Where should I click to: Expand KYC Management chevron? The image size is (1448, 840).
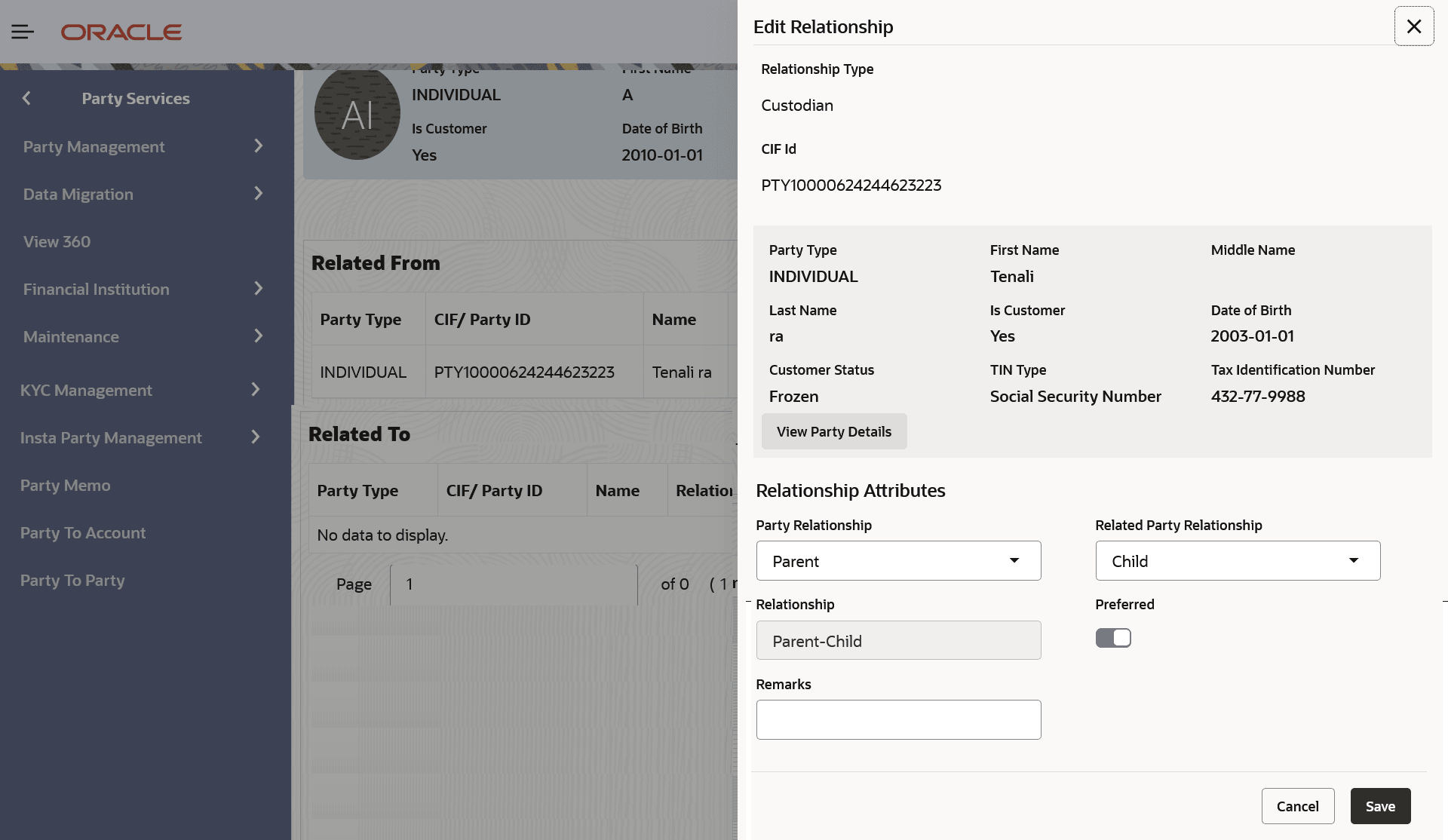(x=256, y=390)
